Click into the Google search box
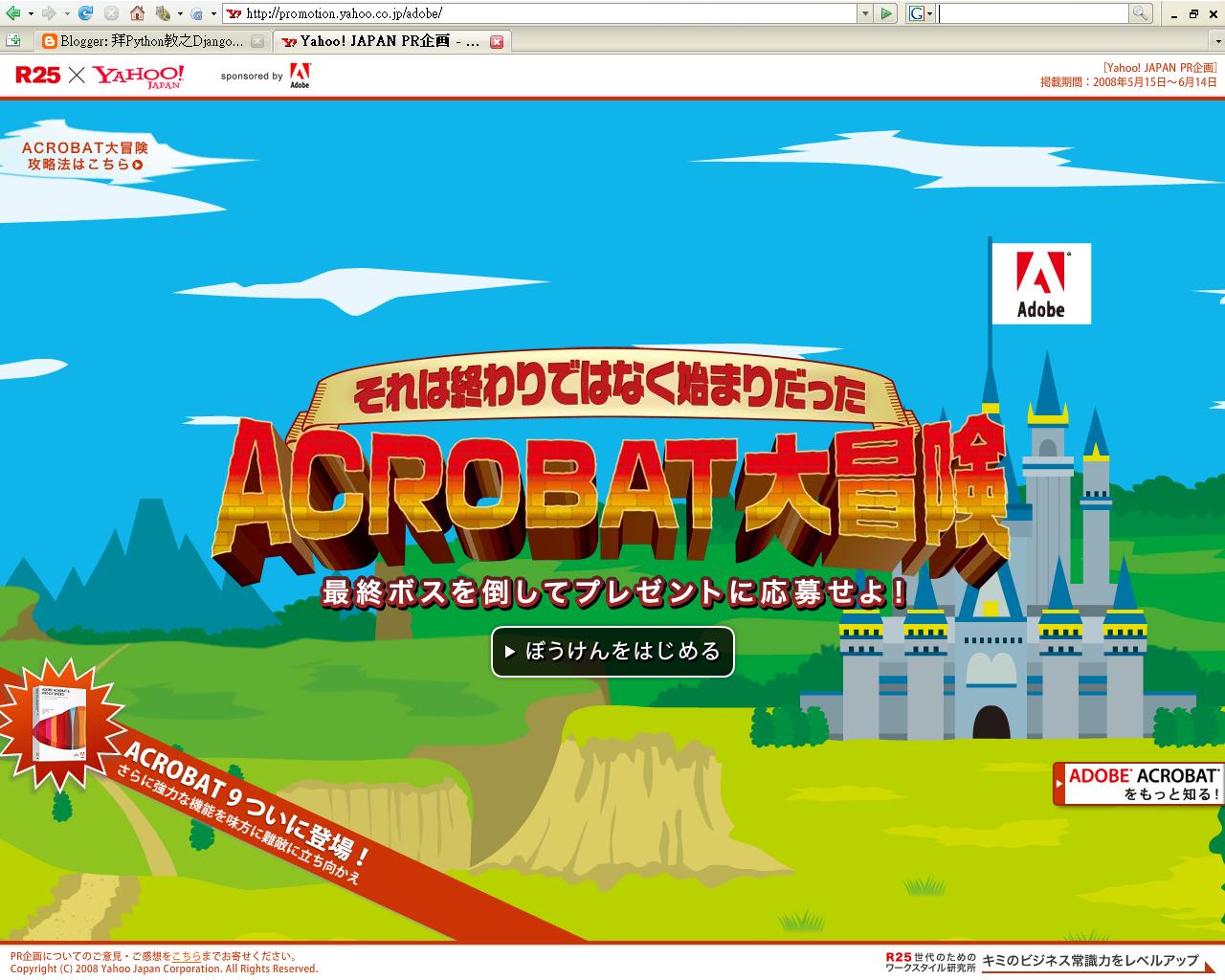This screenshot has height=980, width=1225. (x=1033, y=13)
